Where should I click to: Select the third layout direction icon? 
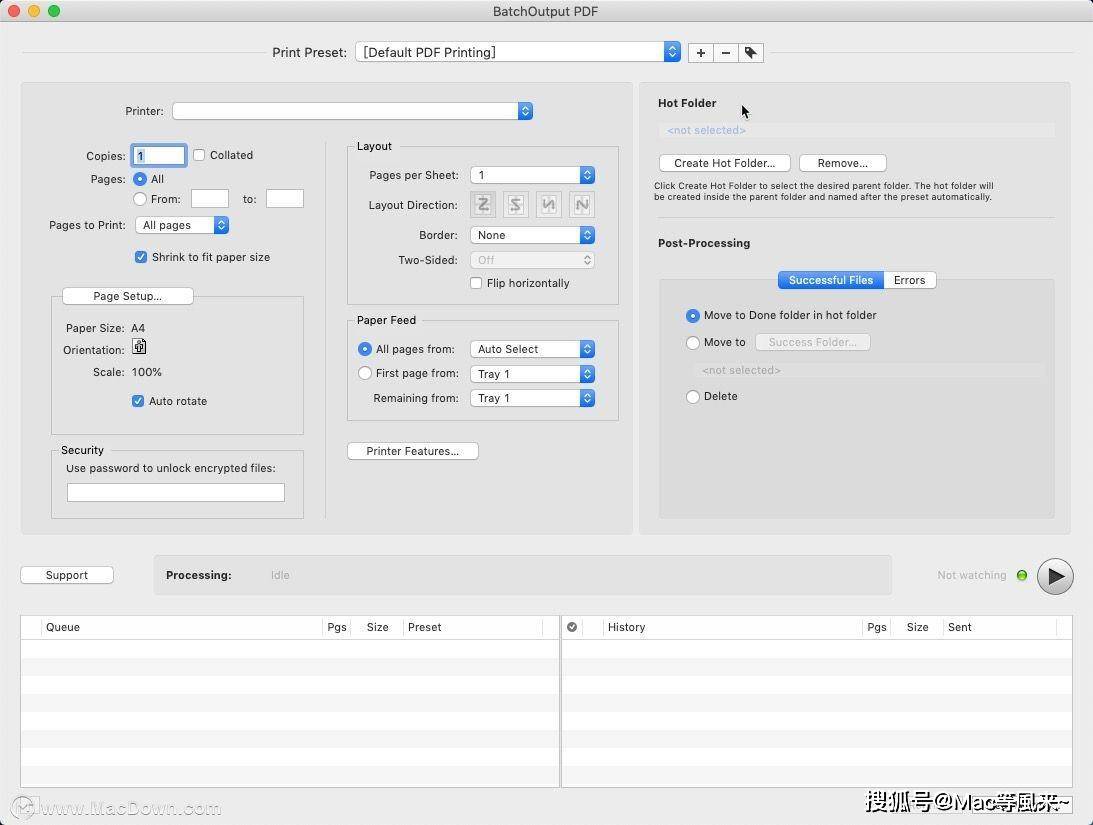(549, 205)
